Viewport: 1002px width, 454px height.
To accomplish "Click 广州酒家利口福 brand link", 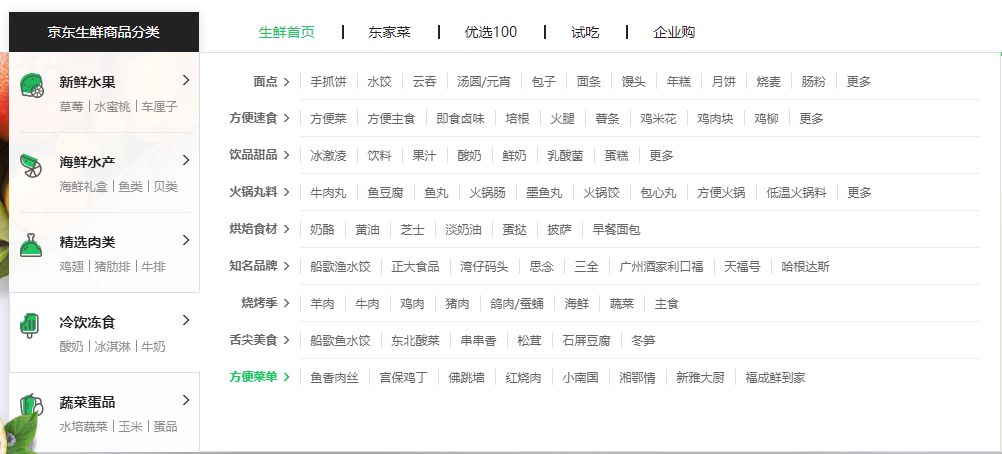I will (x=661, y=267).
